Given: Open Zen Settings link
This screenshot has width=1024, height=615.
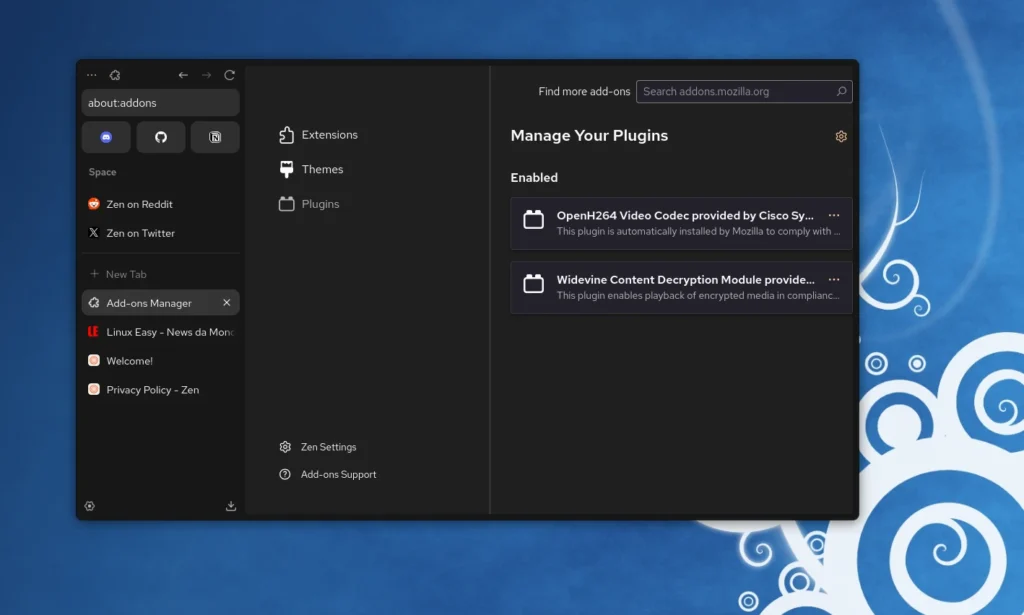Looking at the screenshot, I should click(x=318, y=447).
